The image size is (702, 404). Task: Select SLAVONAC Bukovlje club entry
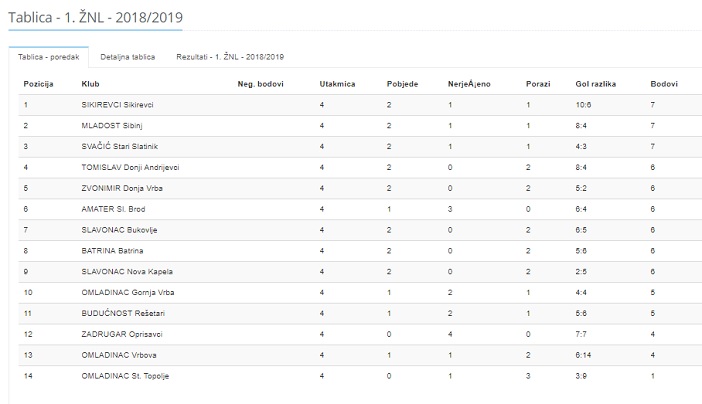(x=119, y=230)
